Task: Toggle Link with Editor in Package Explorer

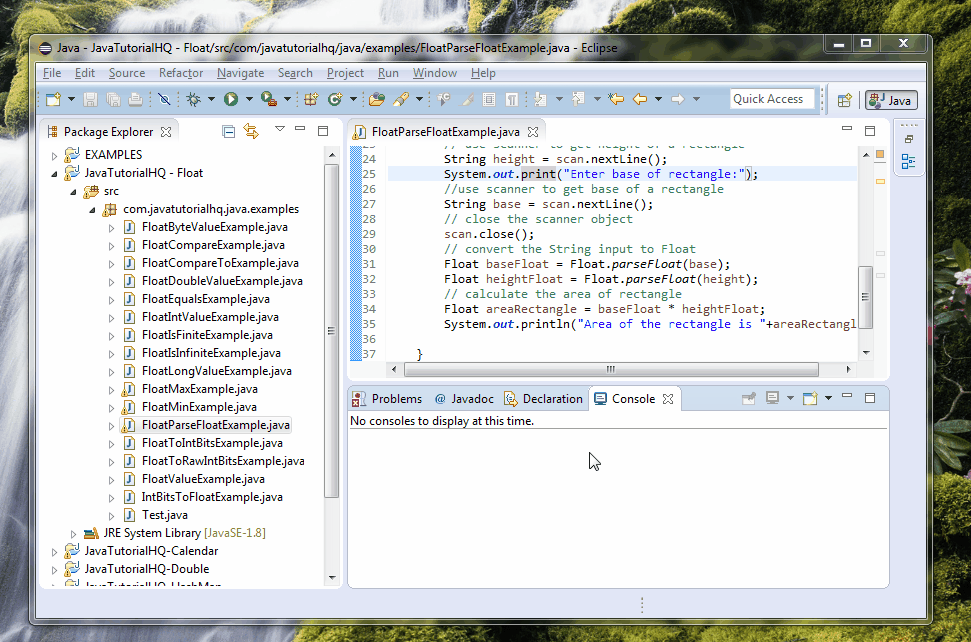Action: 251,131
